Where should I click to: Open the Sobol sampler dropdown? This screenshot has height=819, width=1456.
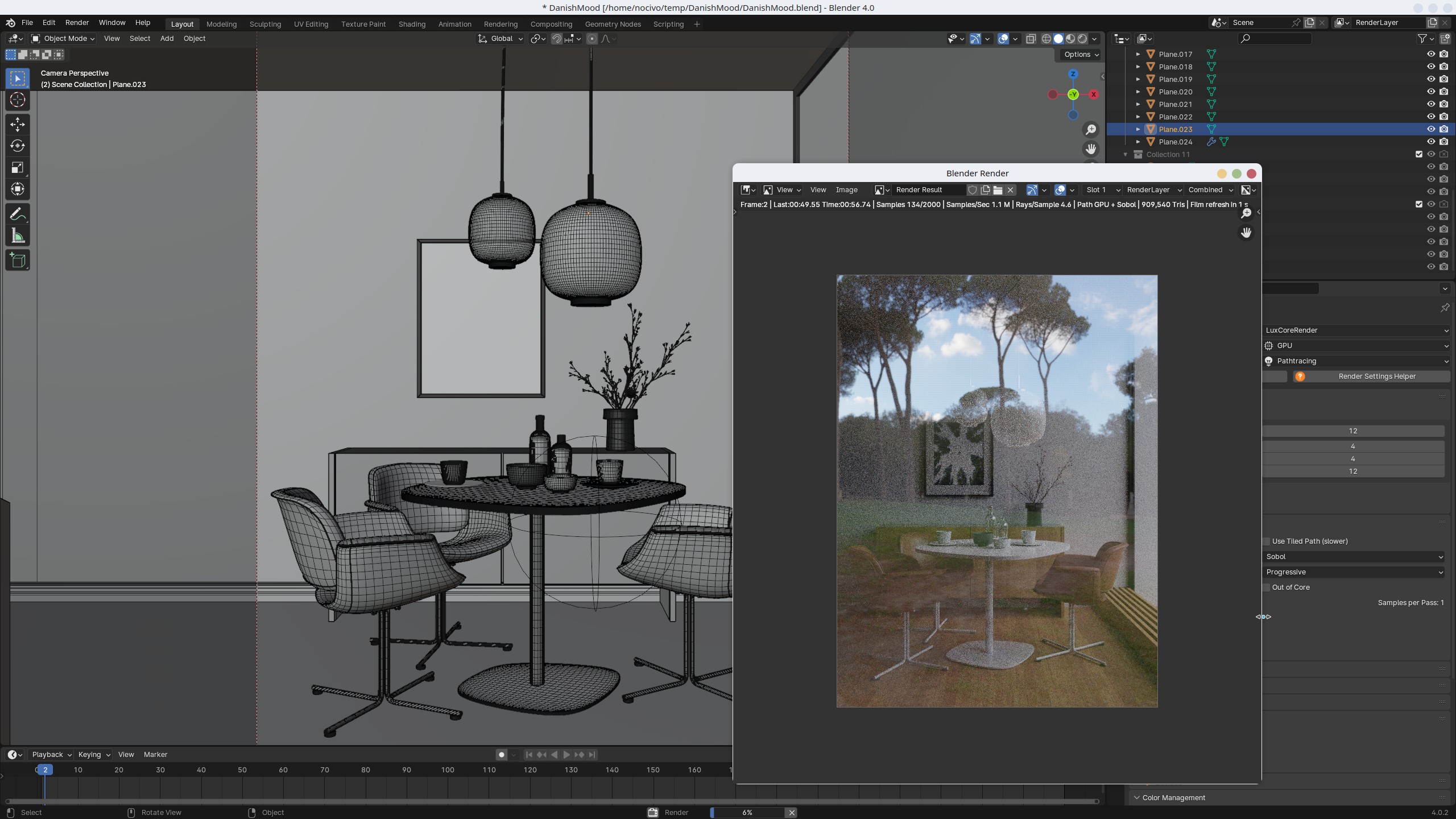1354,557
